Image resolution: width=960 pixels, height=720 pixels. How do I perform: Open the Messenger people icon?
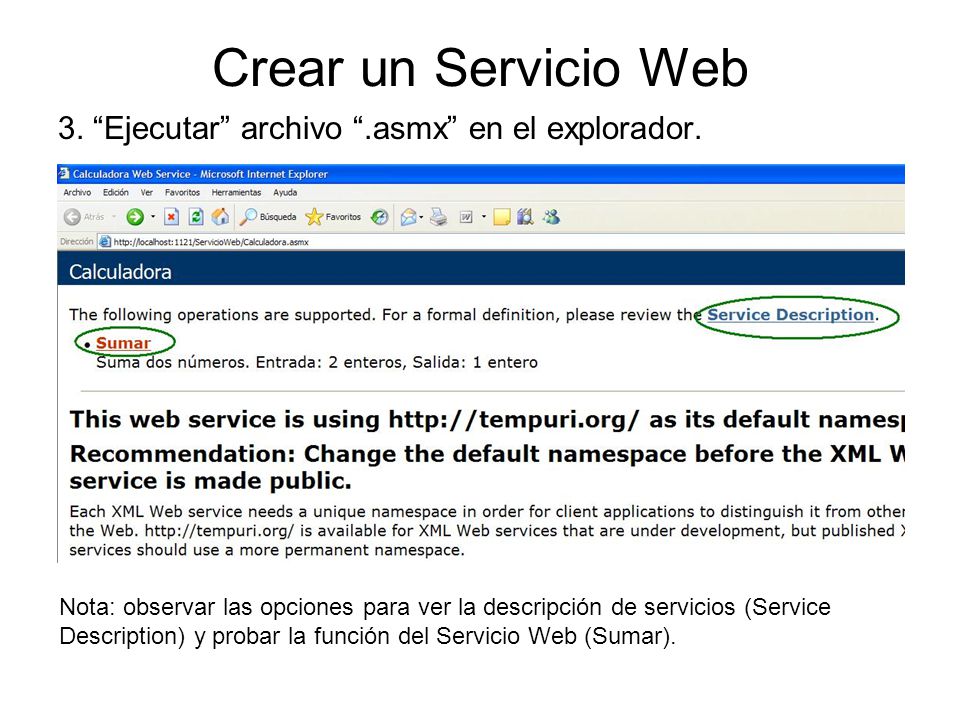pos(551,217)
